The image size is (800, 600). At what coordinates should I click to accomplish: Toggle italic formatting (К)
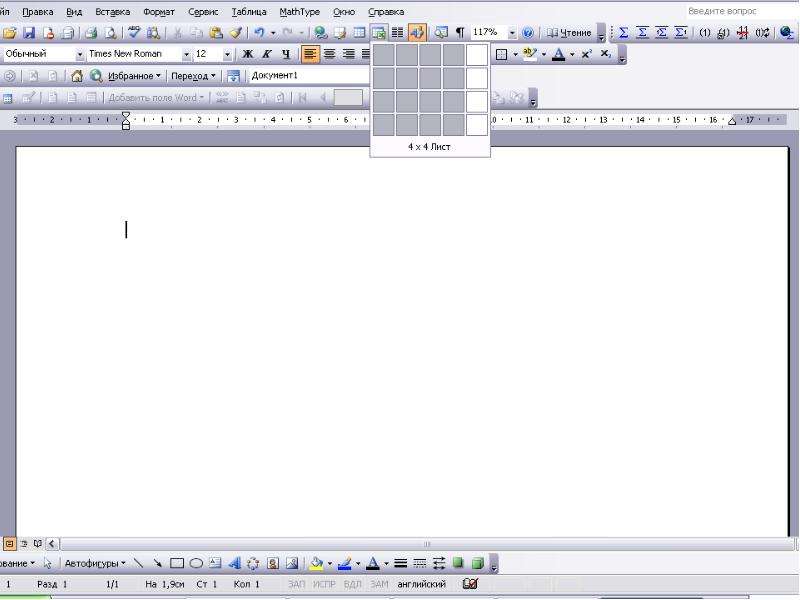[x=266, y=54]
